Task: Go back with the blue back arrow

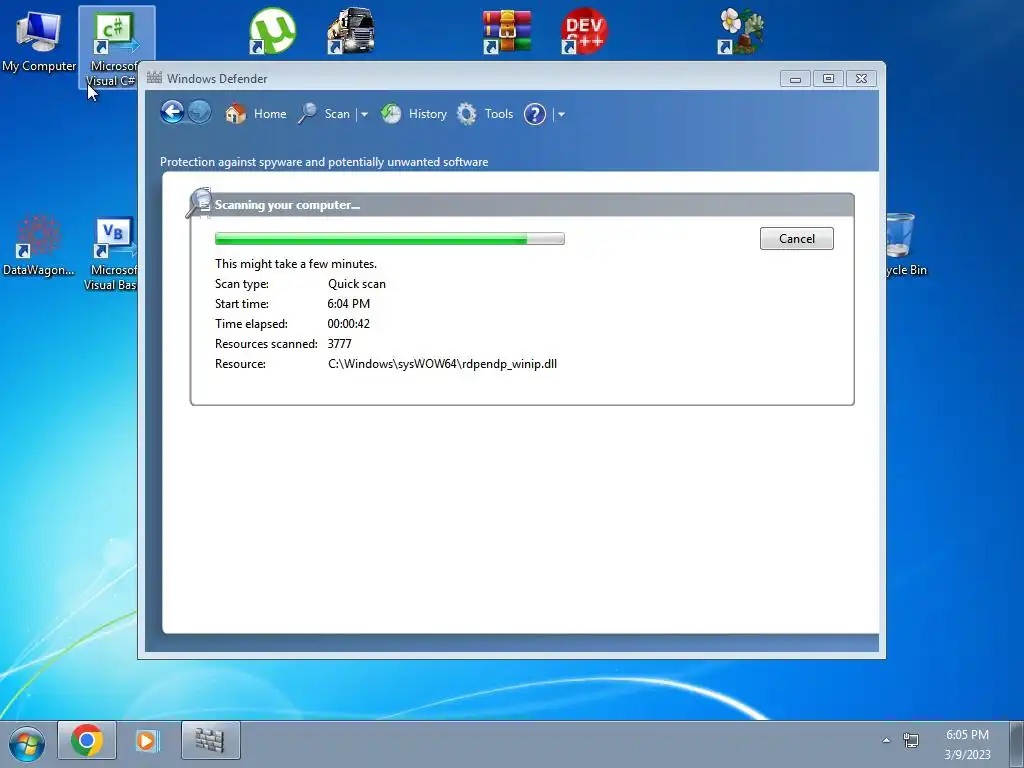Action: pos(172,112)
